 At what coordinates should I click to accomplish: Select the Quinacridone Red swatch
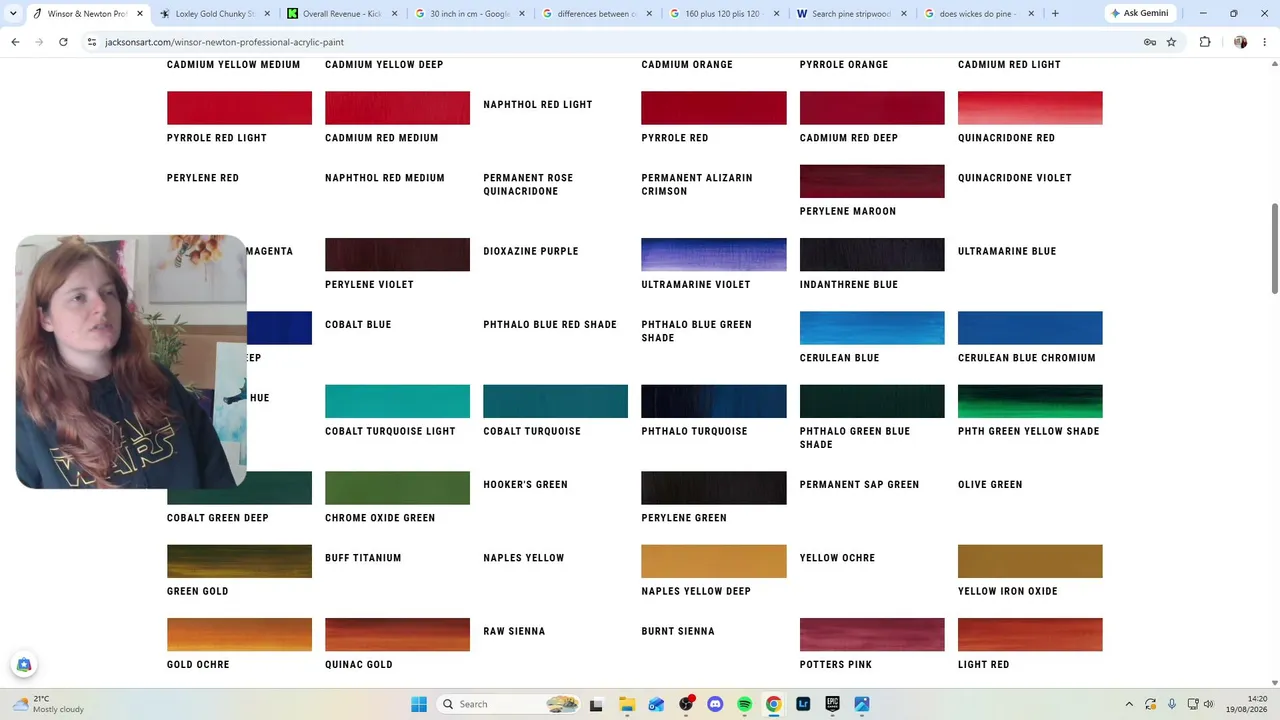click(x=1030, y=108)
